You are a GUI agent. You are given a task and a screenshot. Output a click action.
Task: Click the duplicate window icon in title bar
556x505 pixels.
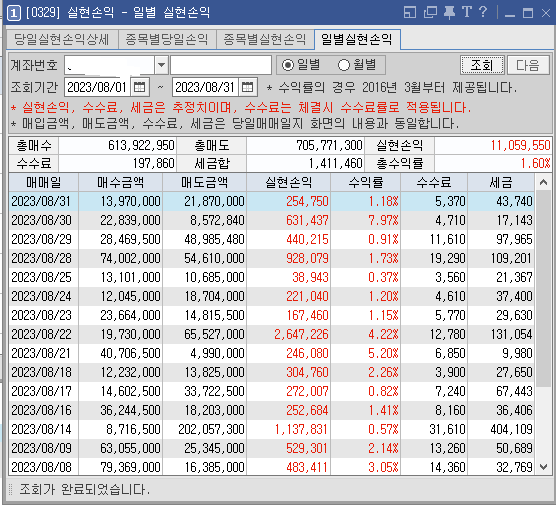[430, 13]
